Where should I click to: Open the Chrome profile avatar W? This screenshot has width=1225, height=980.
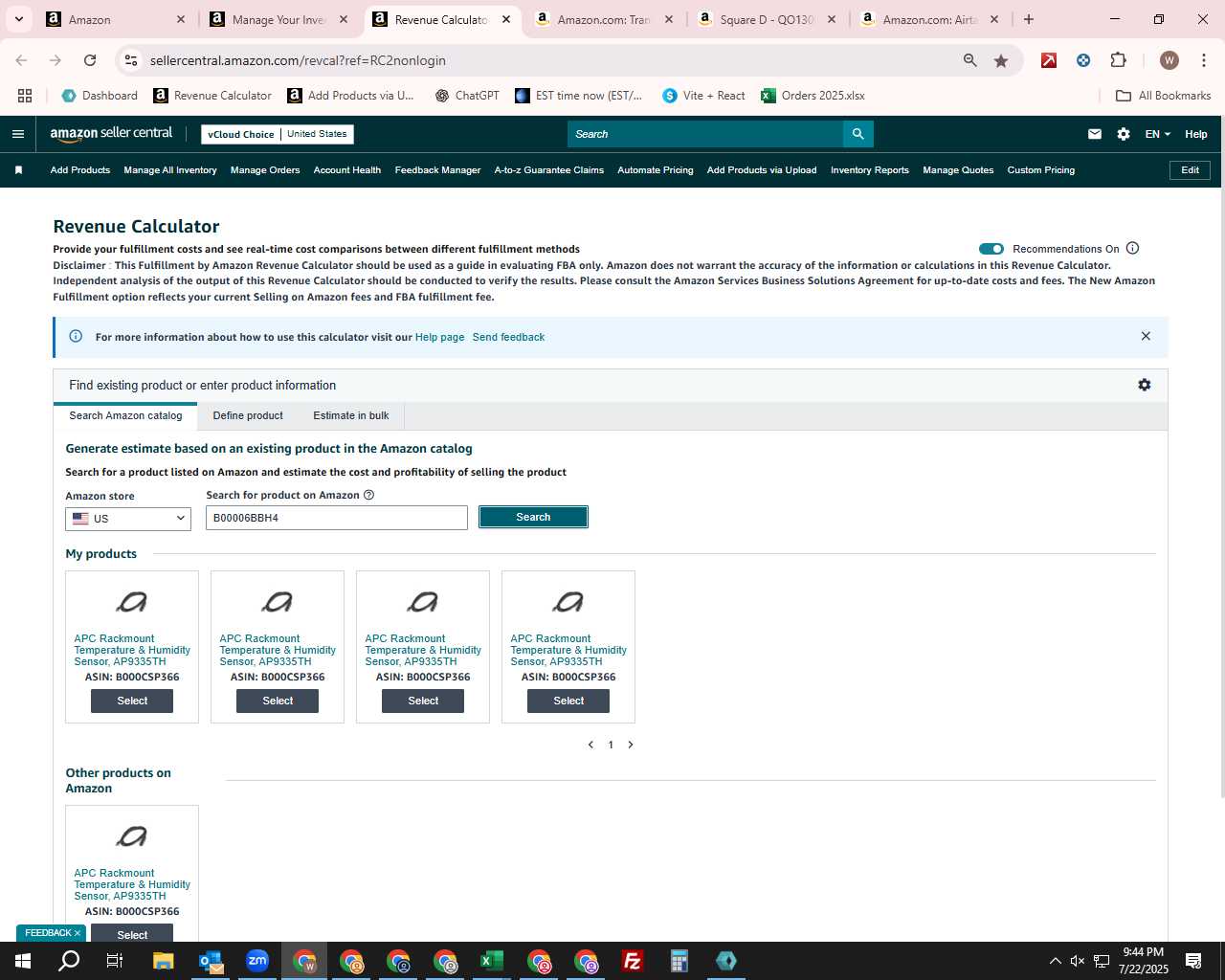[x=1169, y=60]
